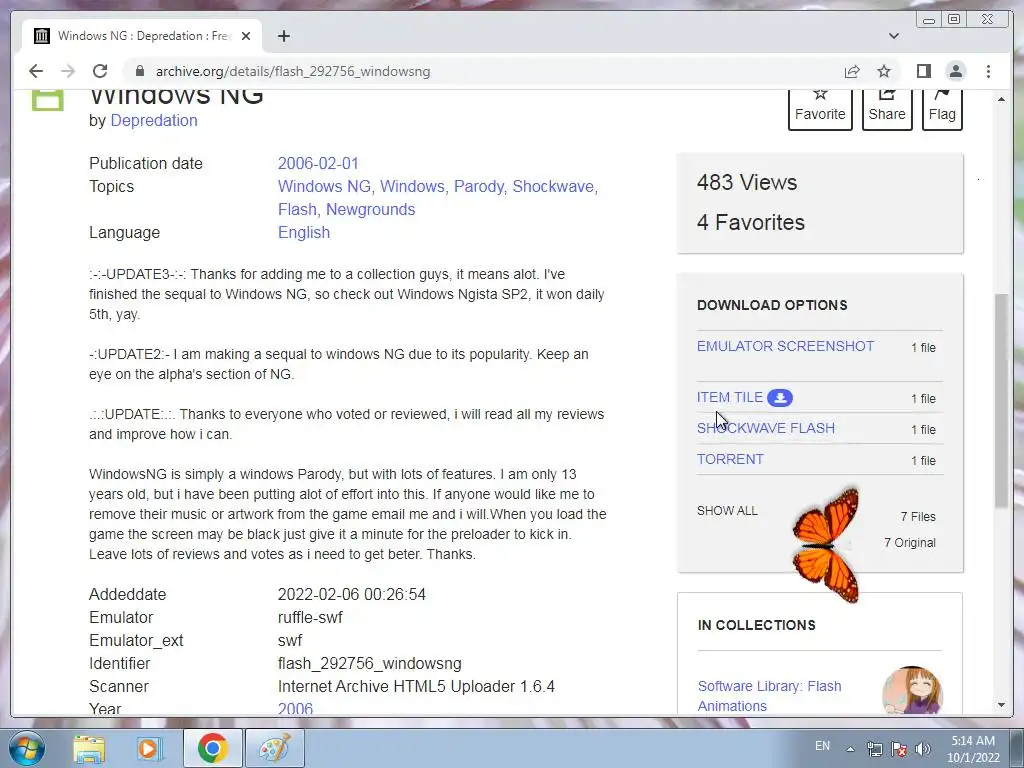Click the Action Center flag icon
This screenshot has width=1024, height=768.
(x=899, y=749)
